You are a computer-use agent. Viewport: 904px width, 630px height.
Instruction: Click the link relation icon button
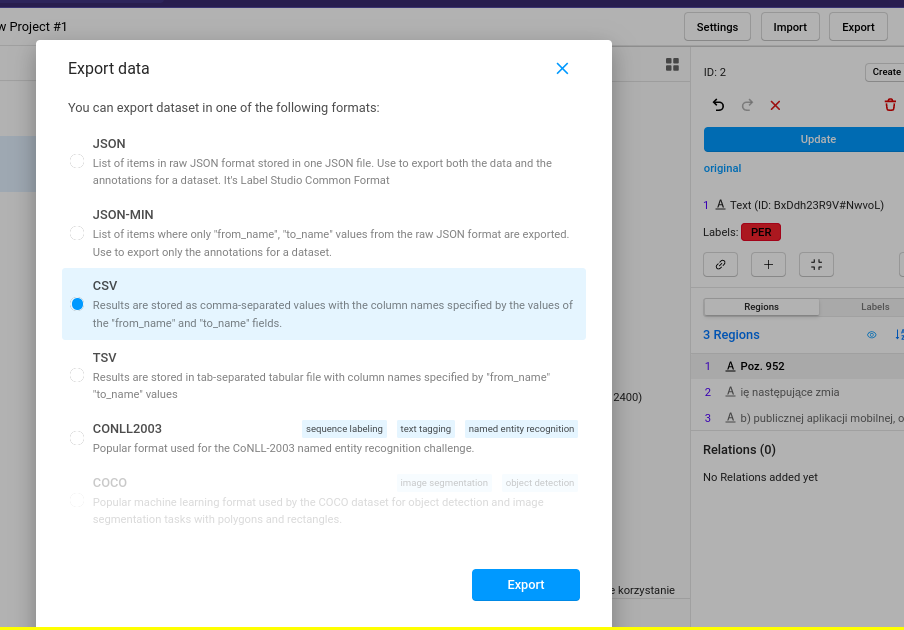[x=720, y=265]
